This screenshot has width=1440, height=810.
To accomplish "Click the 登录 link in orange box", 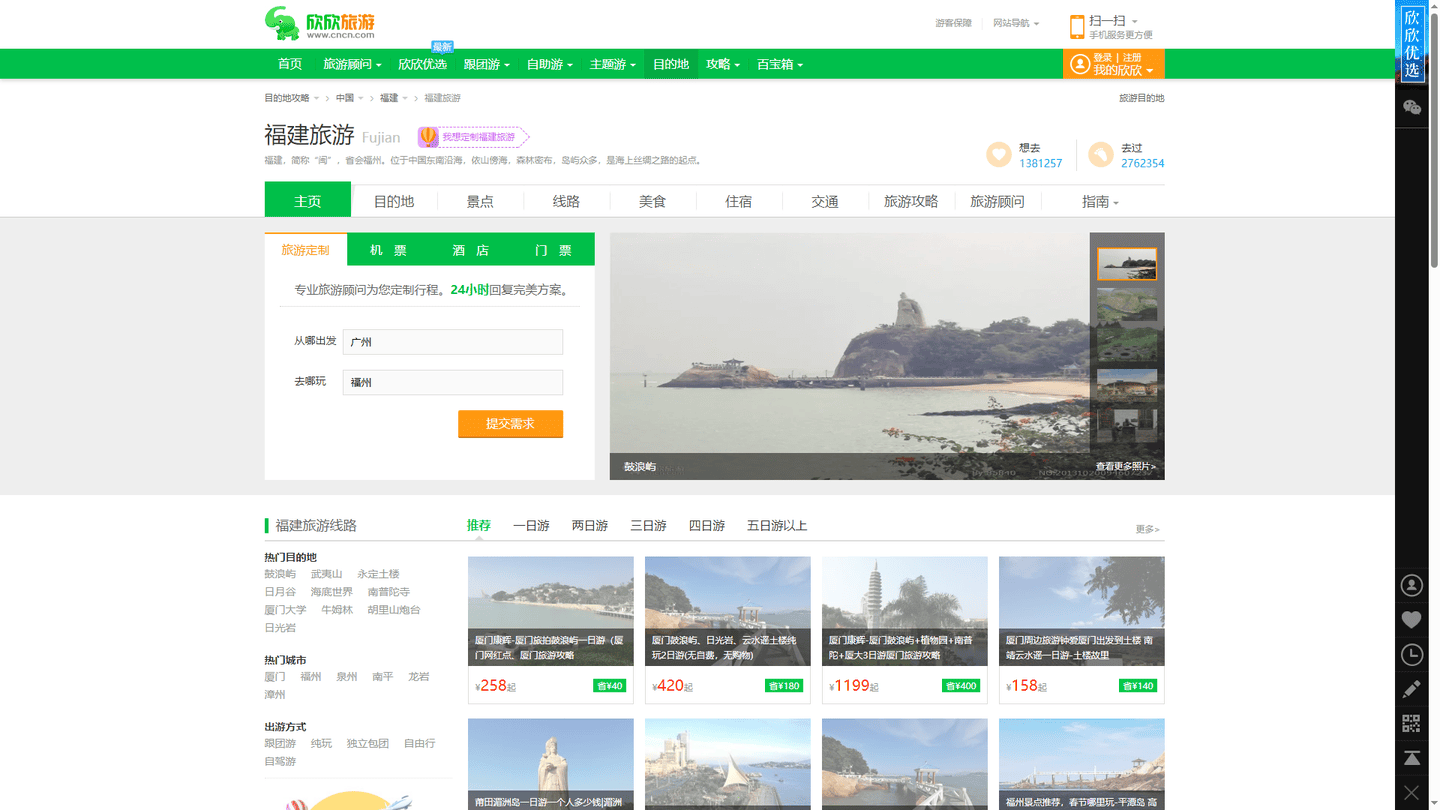I will [1103, 57].
